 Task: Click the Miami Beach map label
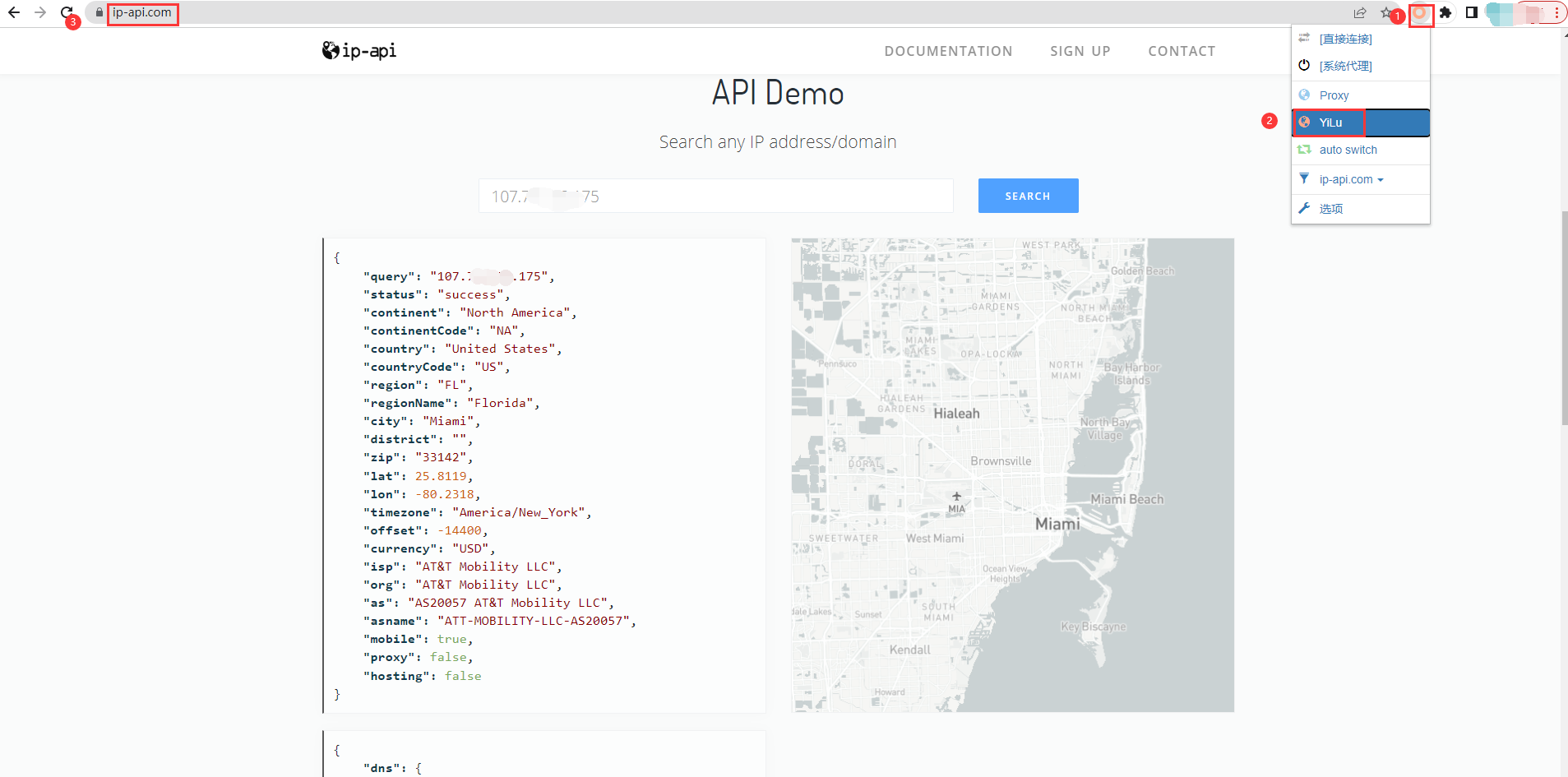(x=1126, y=499)
